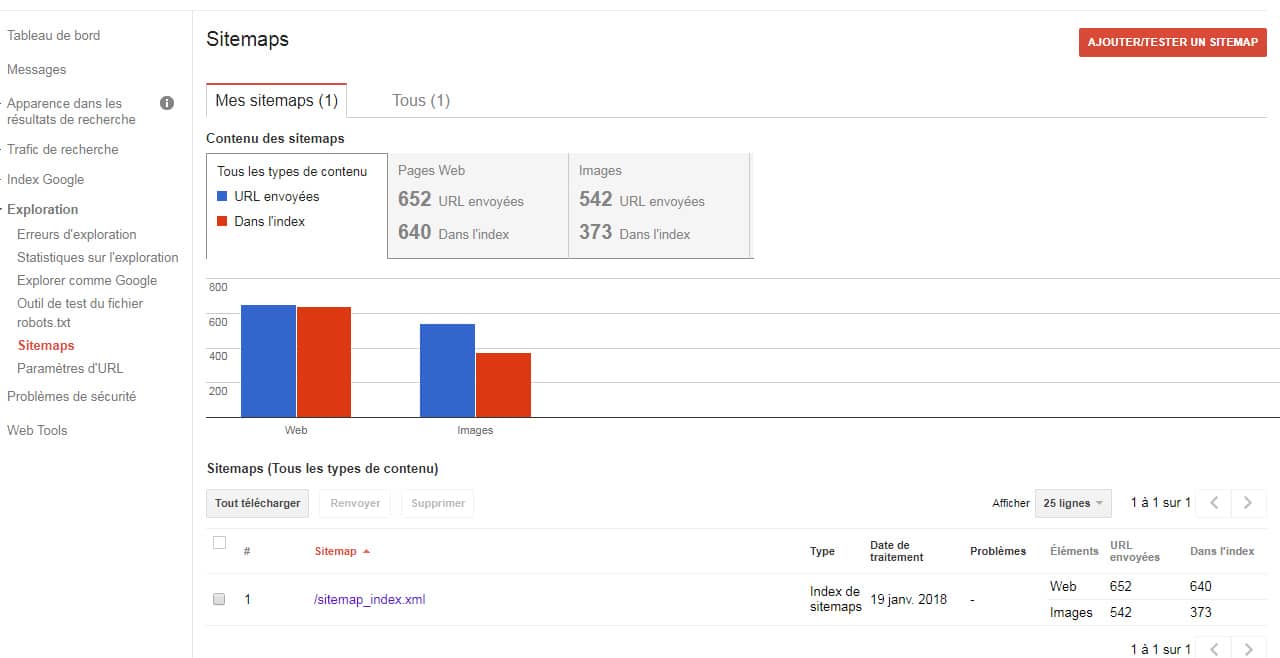Expand Trafic de recherche in sidebar
This screenshot has width=1280, height=658.
click(x=62, y=149)
